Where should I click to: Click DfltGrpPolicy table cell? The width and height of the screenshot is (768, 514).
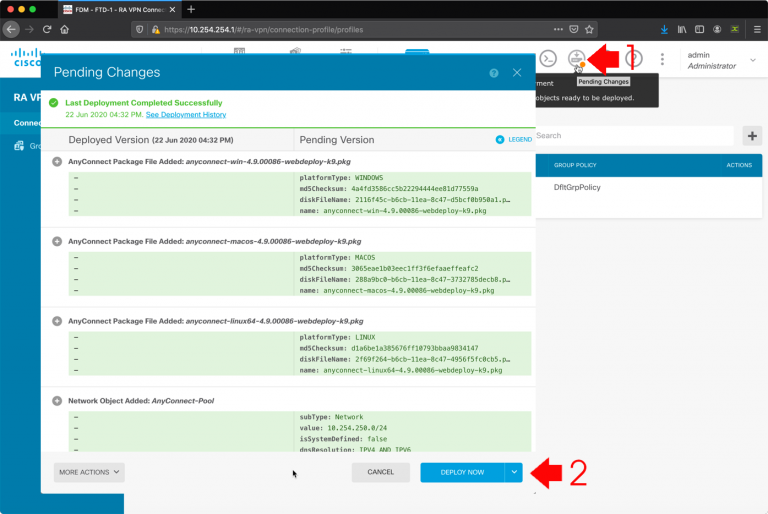(577, 187)
